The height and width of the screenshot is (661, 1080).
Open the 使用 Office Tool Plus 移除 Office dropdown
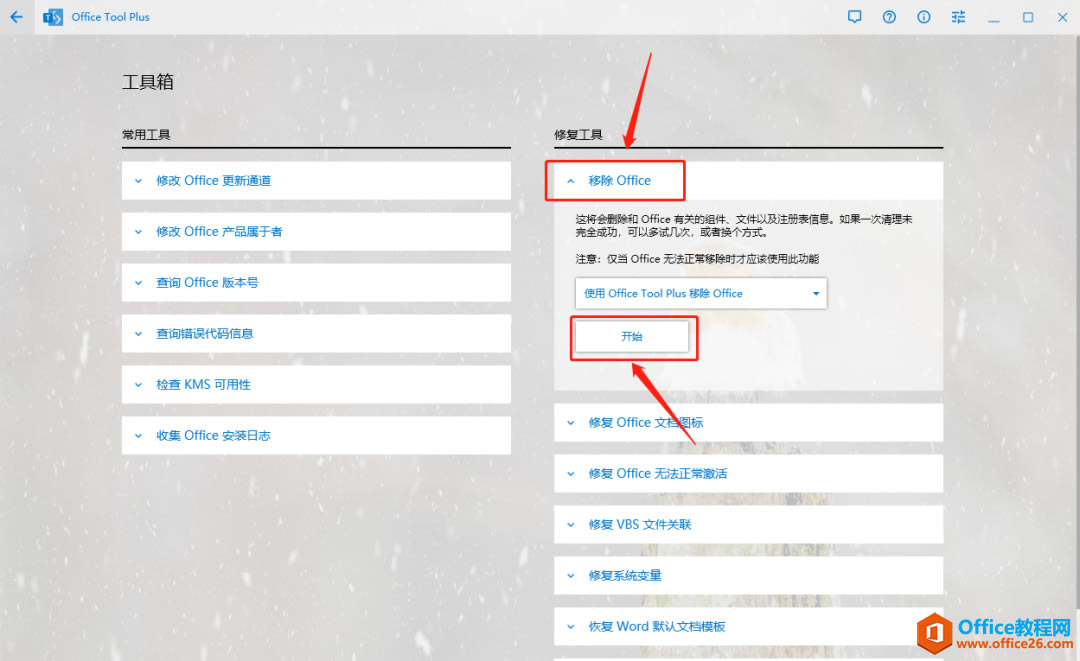pos(701,294)
